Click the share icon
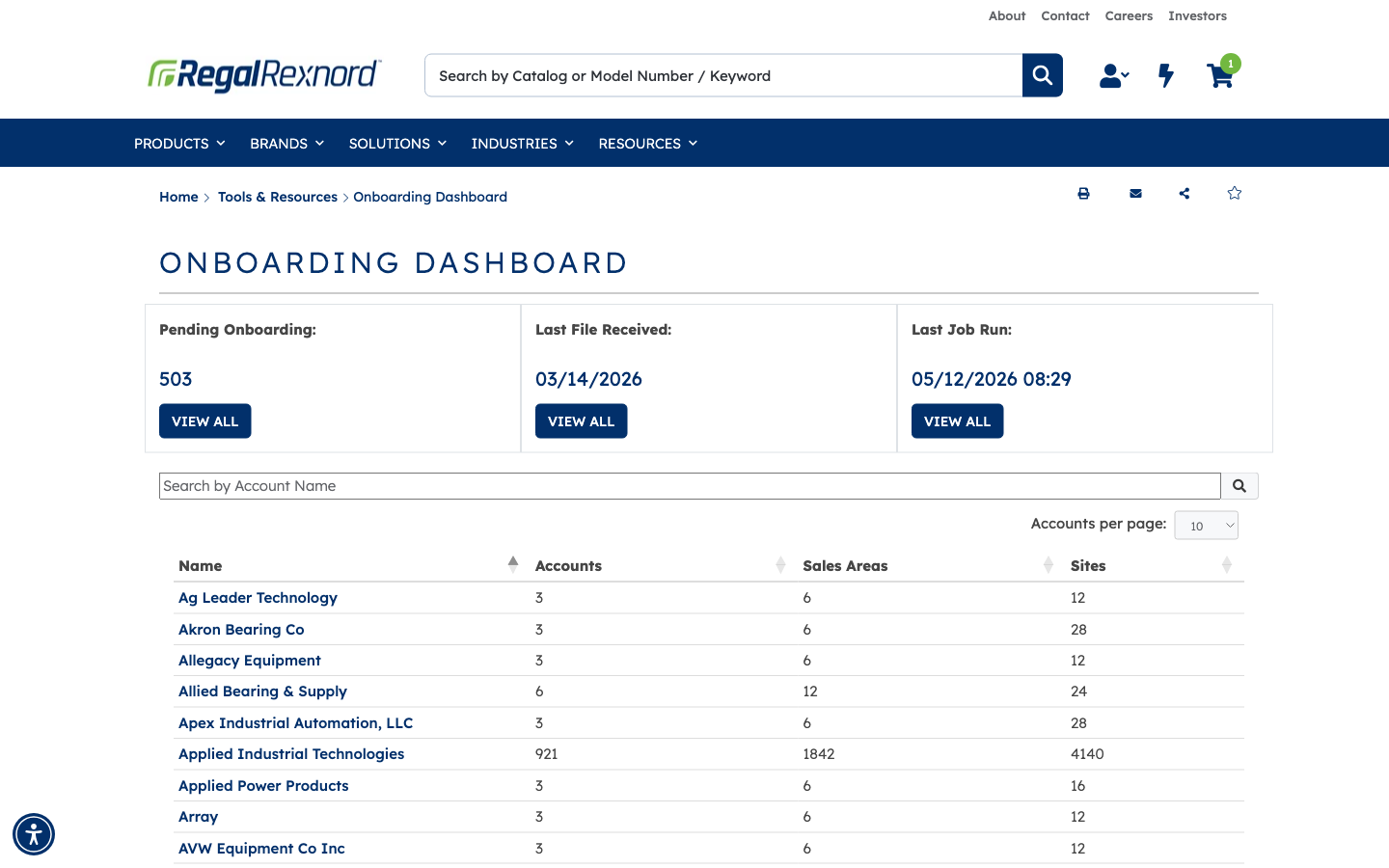The height and width of the screenshot is (868, 1389). click(x=1185, y=193)
